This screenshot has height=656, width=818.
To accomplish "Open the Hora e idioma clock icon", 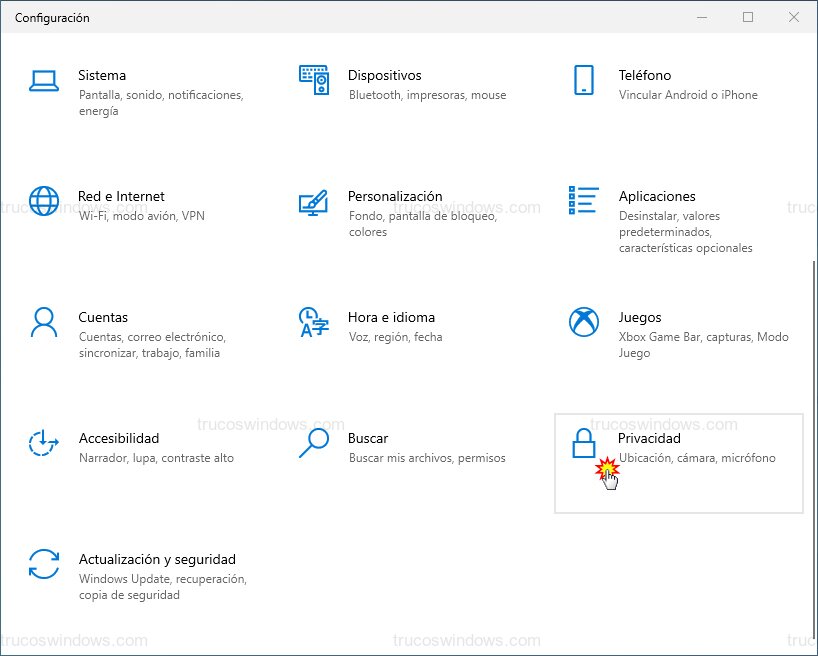I will tap(314, 322).
